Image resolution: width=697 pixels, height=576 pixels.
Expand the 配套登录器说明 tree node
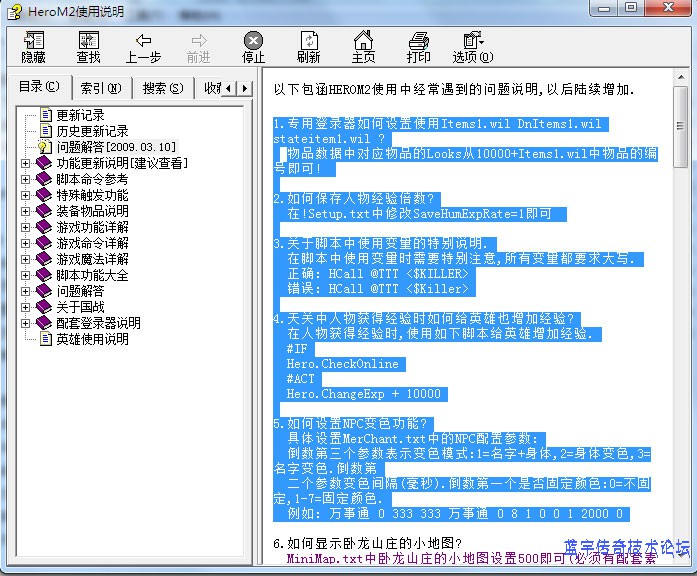[x=26, y=323]
